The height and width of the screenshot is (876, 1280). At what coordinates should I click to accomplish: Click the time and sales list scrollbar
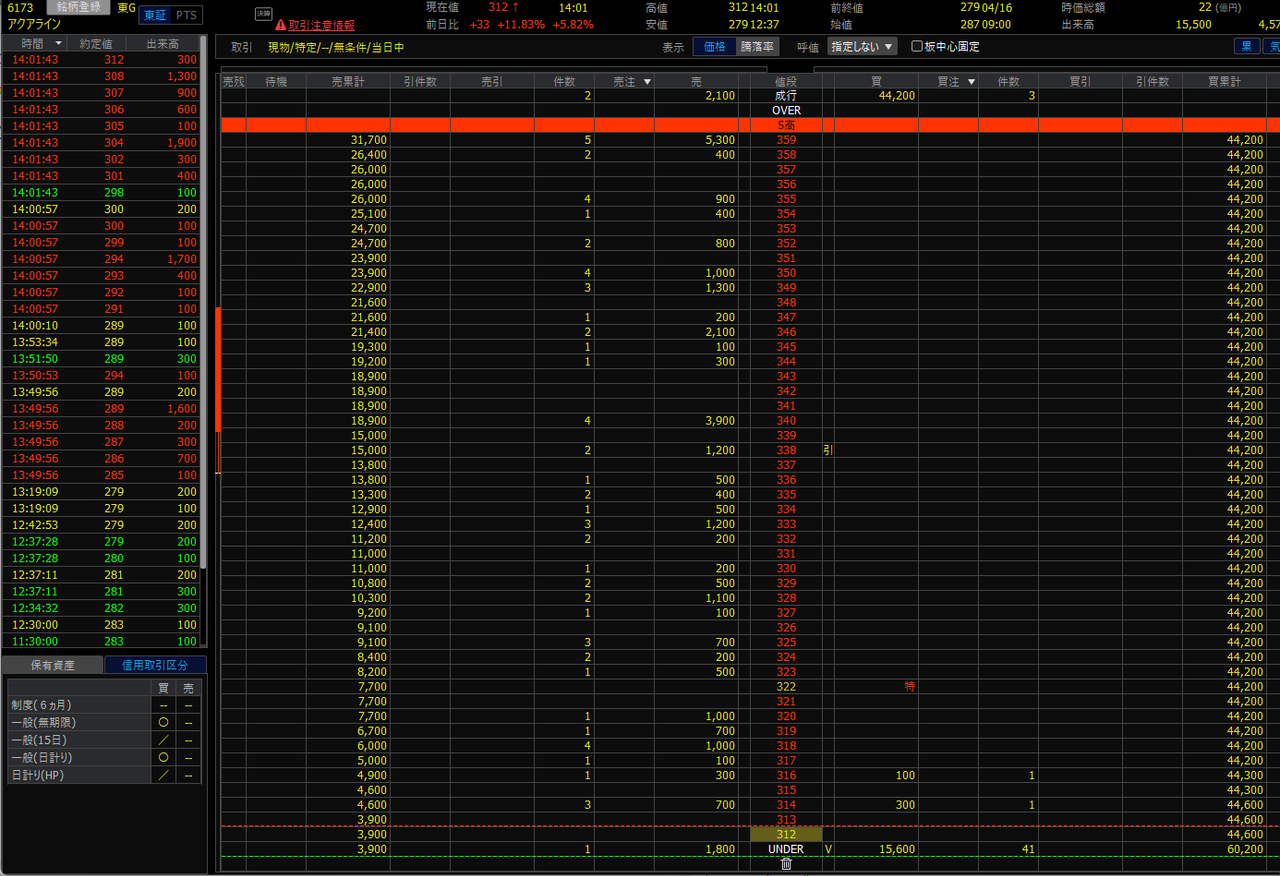coord(204,300)
